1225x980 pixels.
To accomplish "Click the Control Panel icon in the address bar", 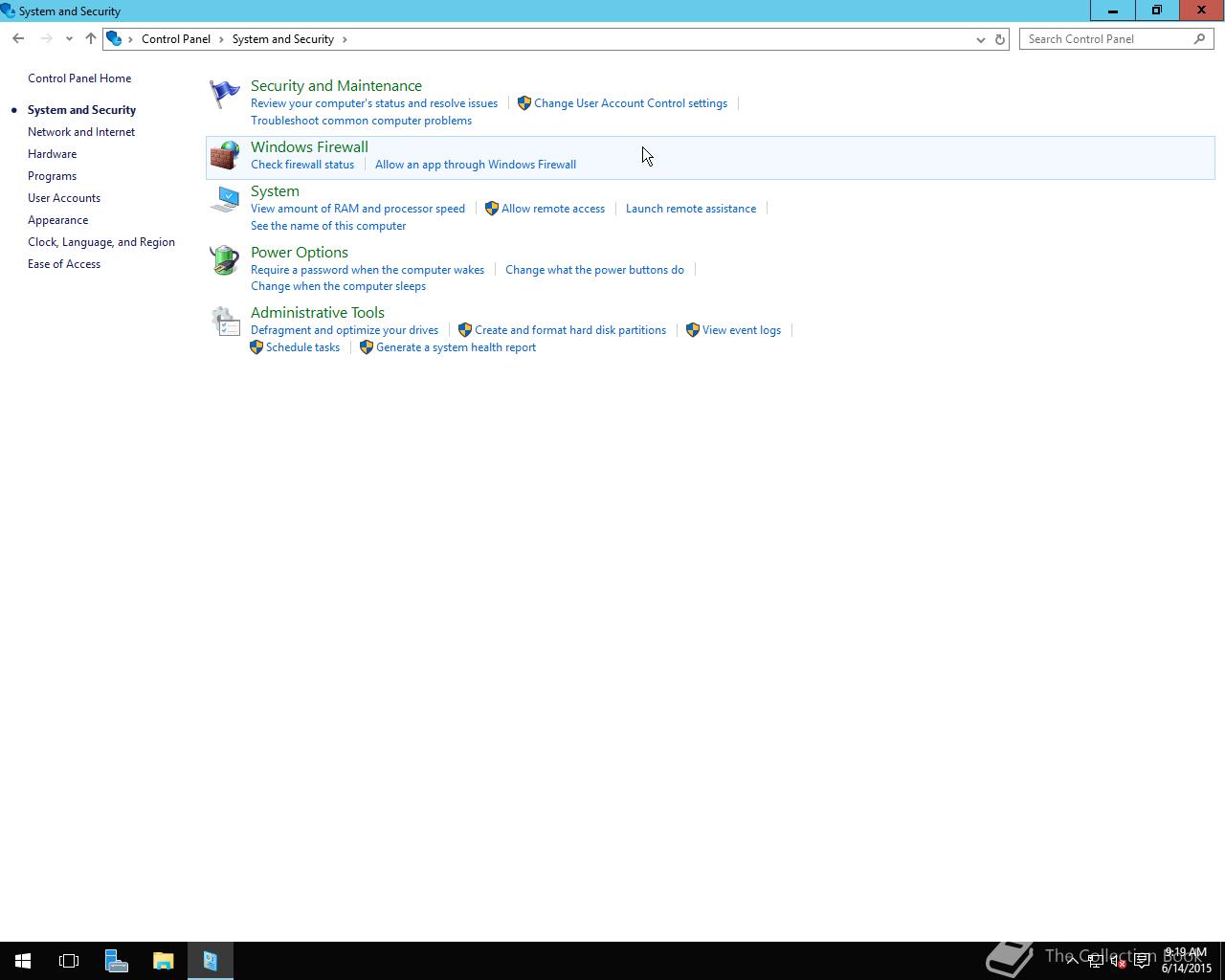I will [114, 39].
